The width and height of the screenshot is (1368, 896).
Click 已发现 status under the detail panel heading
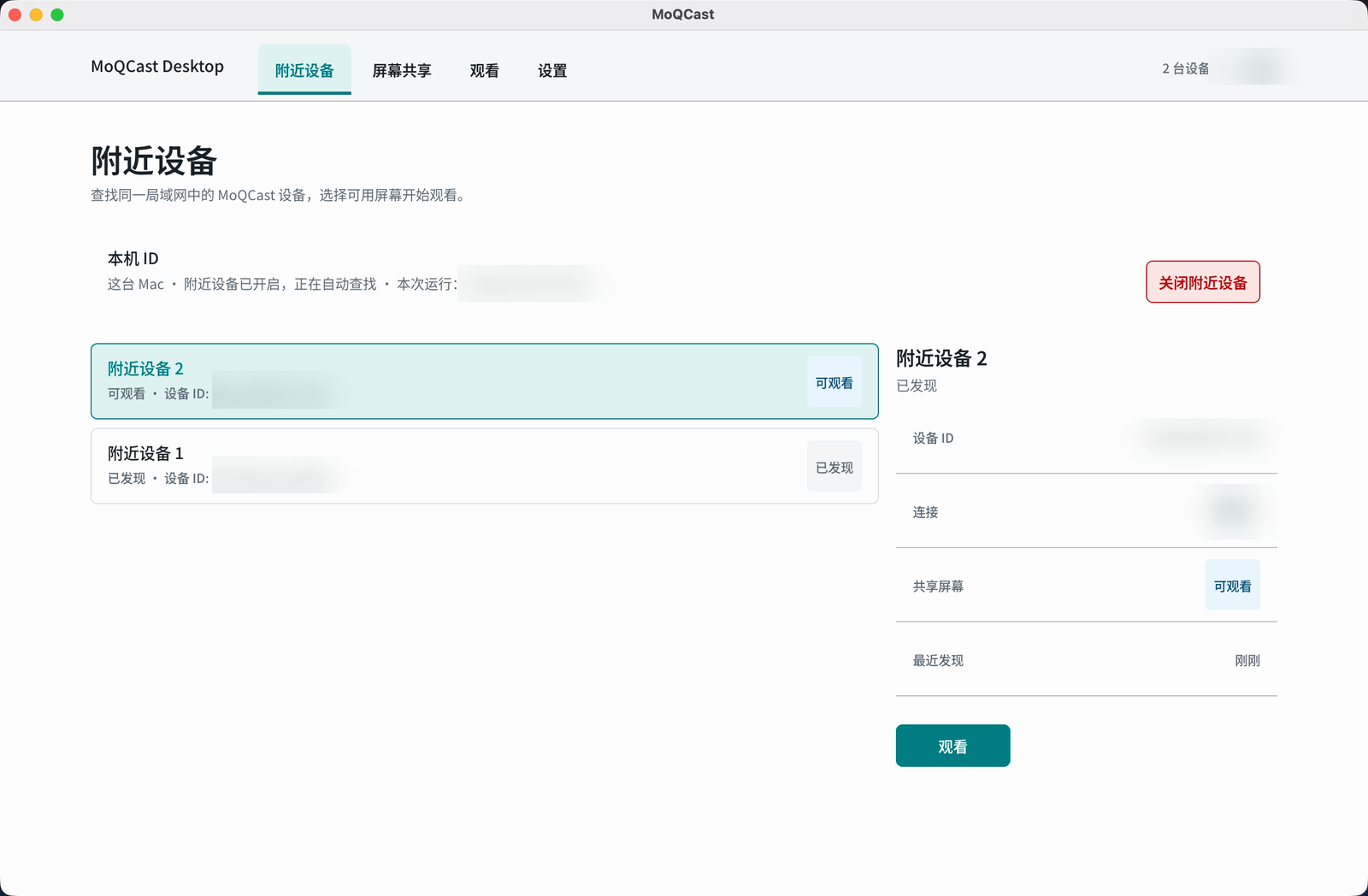coord(917,386)
